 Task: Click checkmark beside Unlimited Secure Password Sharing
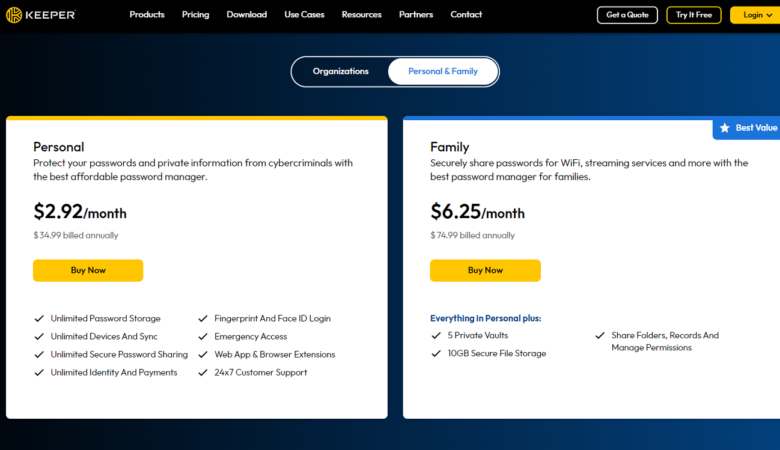[x=39, y=355]
